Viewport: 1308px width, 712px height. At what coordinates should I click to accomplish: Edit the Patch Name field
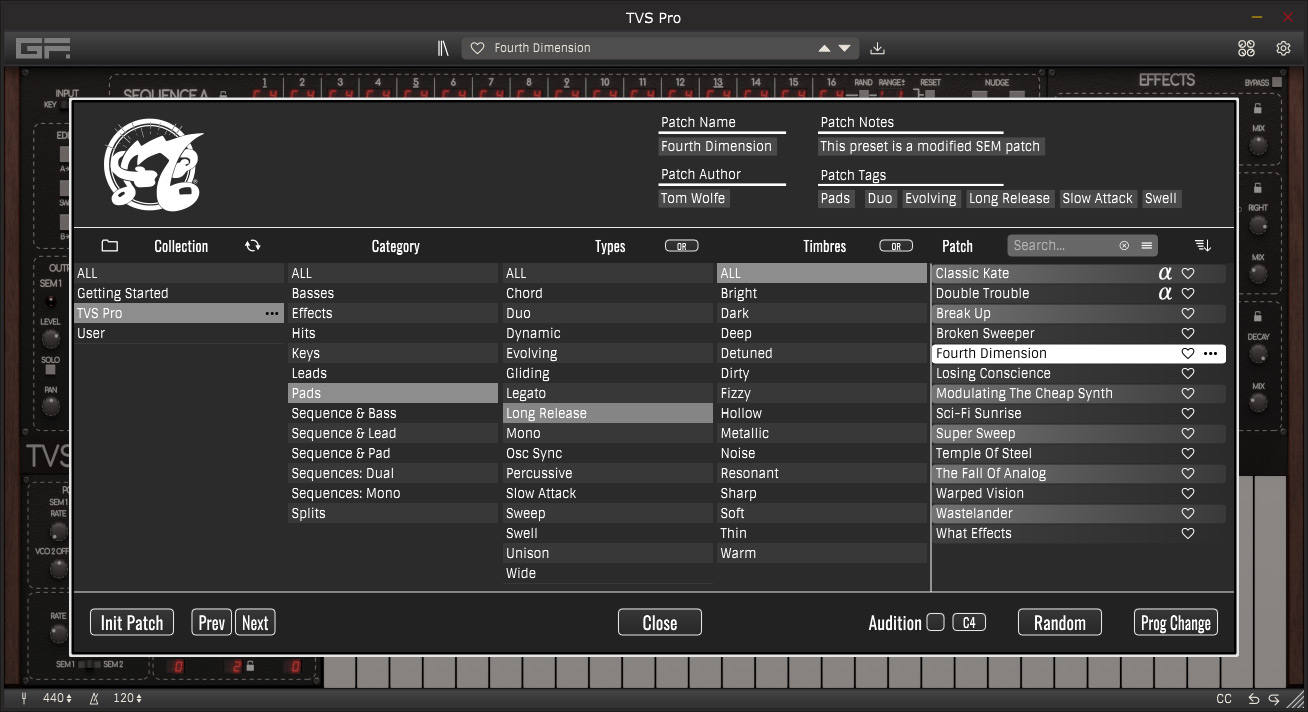point(717,146)
